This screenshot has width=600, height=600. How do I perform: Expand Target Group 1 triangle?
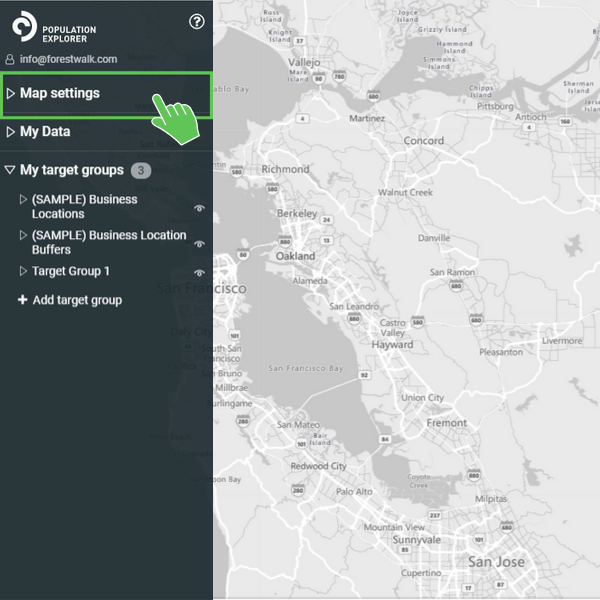click(23, 271)
